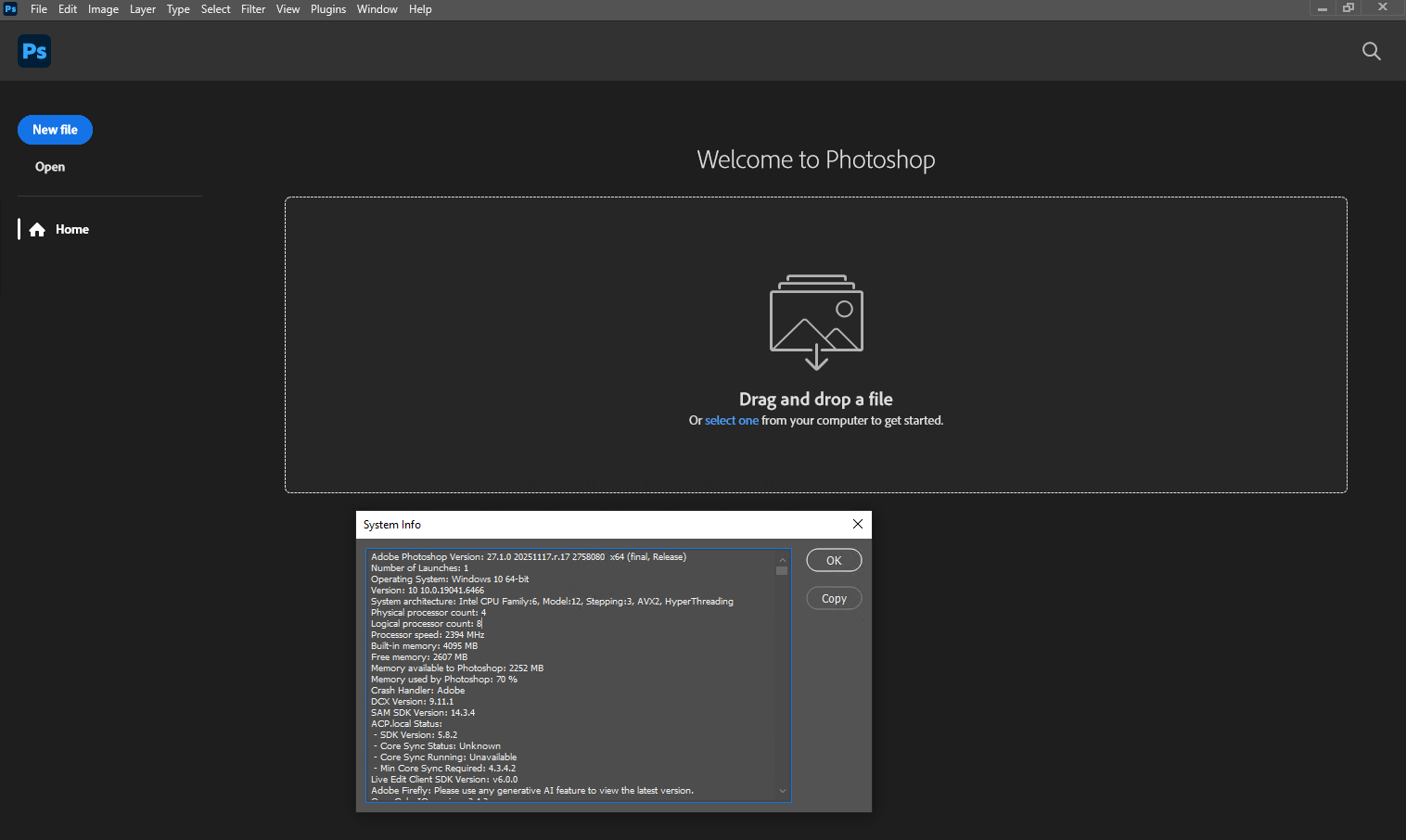Open the Window menu
Screen dimensions: 1406x840
click(377, 9)
